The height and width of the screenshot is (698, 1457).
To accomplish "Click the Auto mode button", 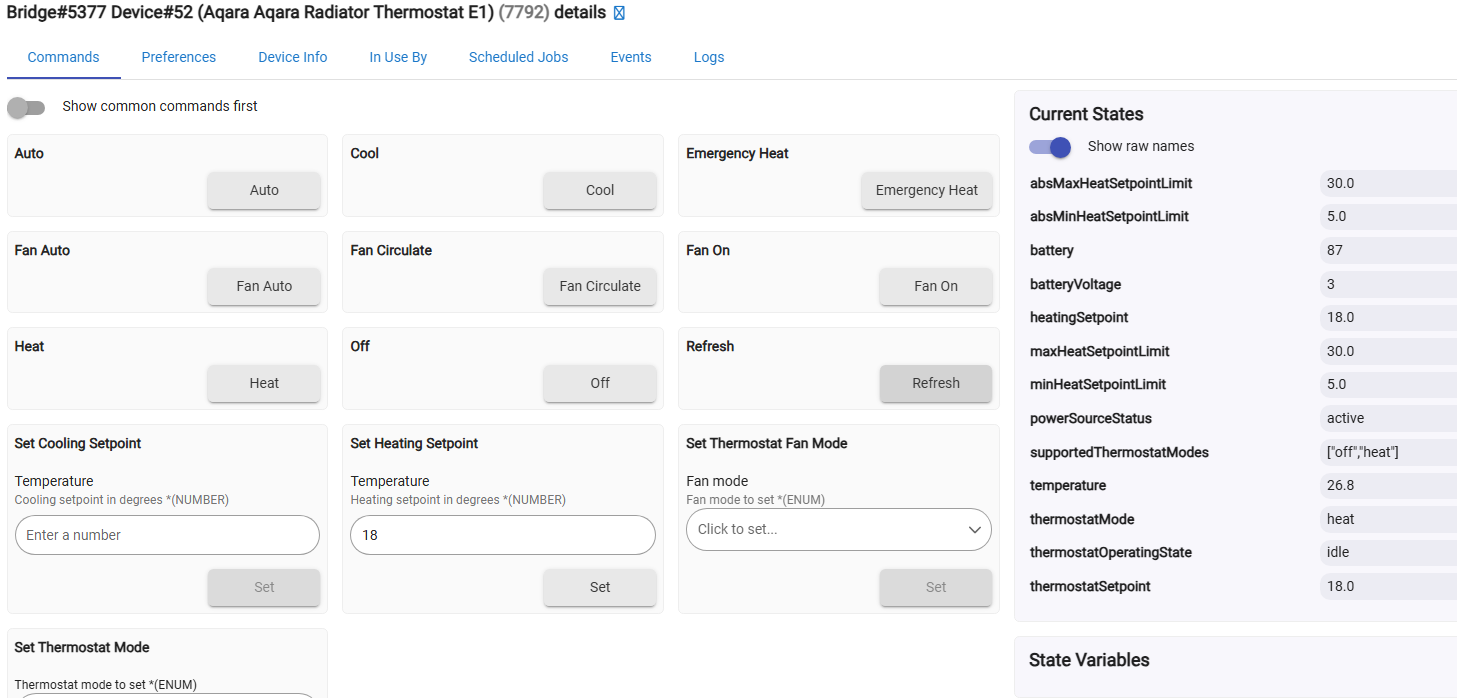I will click(264, 191).
